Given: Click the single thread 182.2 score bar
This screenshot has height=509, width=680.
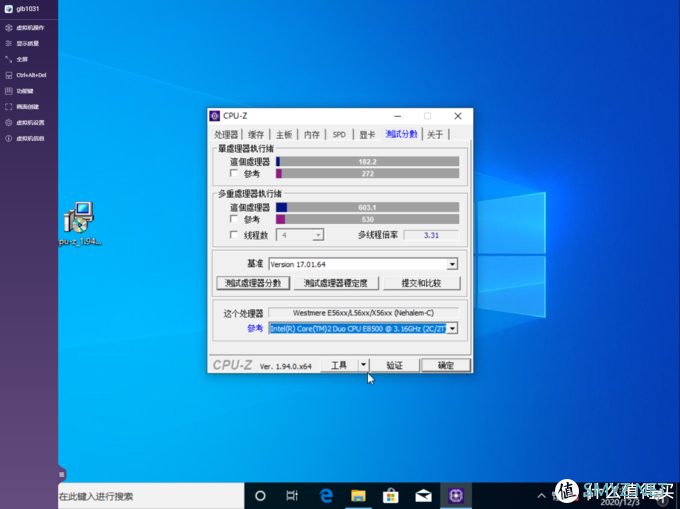Looking at the screenshot, I should click(x=367, y=162).
